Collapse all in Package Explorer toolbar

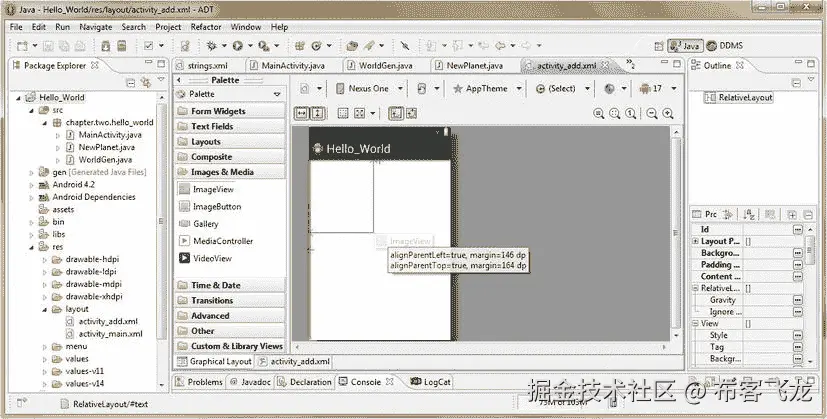click(x=130, y=82)
